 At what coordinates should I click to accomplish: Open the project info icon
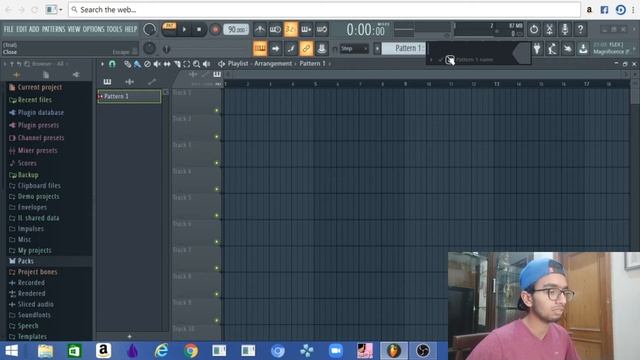pyautogui.click(x=568, y=49)
